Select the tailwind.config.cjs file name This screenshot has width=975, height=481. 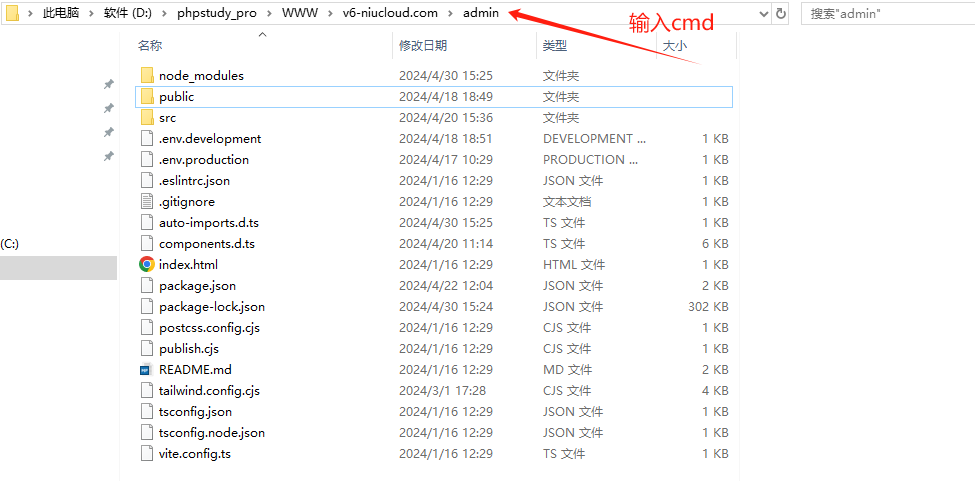click(x=209, y=391)
